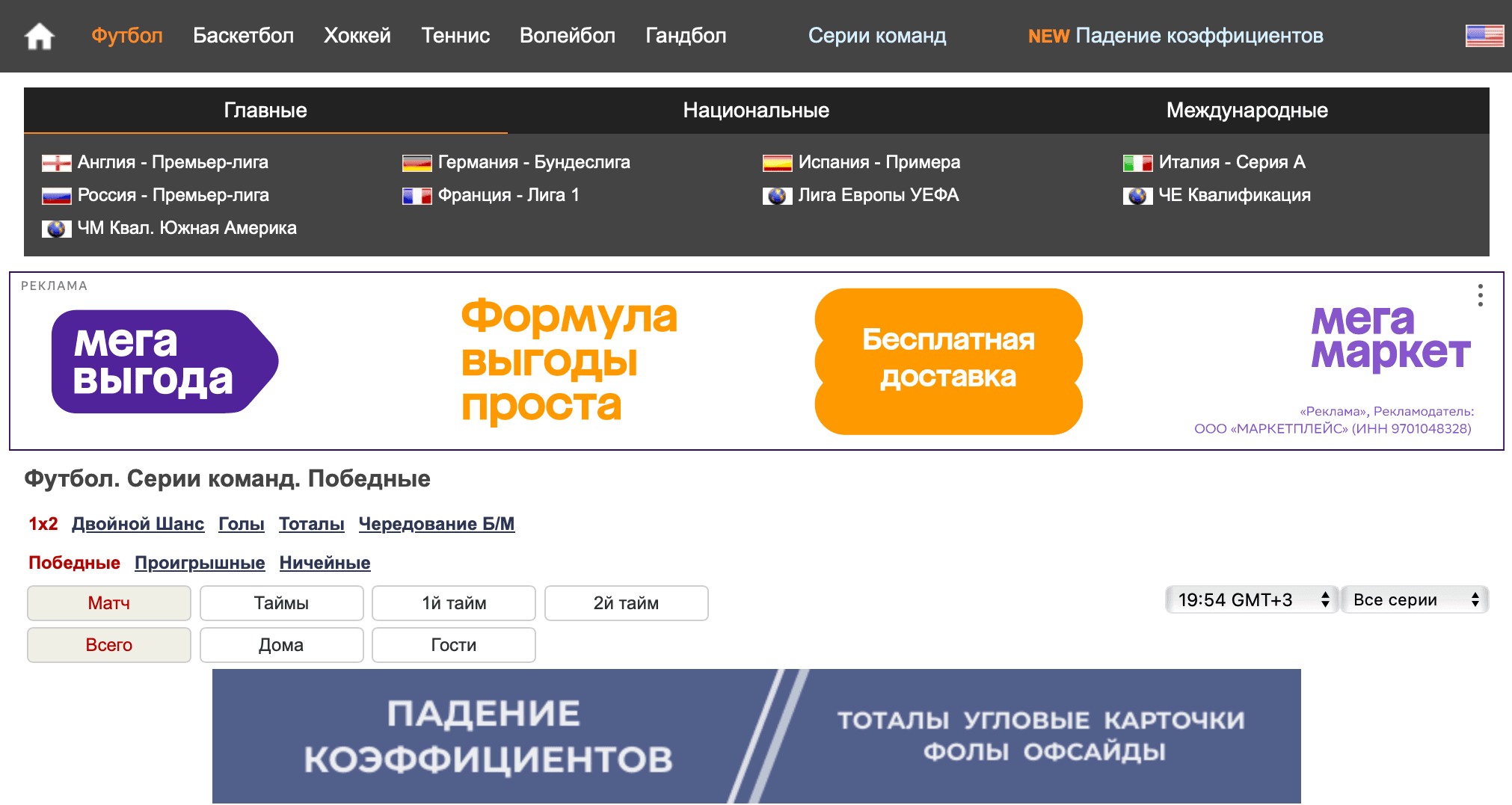Image resolution: width=1512 pixels, height=805 pixels.
Task: Open the 19:54 GMT+3 timezone dropdown
Action: [1251, 599]
